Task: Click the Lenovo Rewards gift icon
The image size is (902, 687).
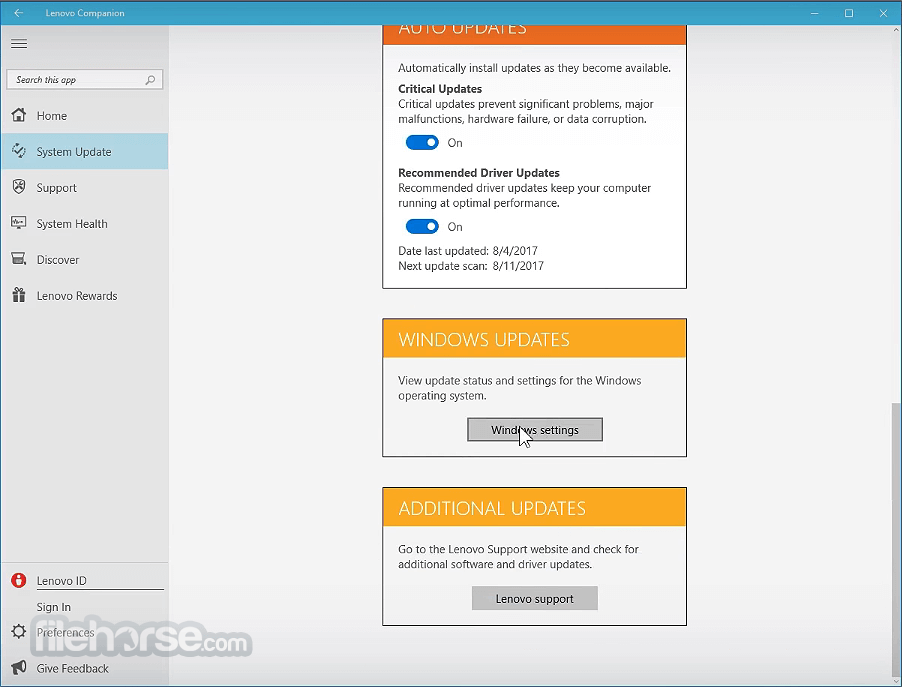Action: click(19, 295)
